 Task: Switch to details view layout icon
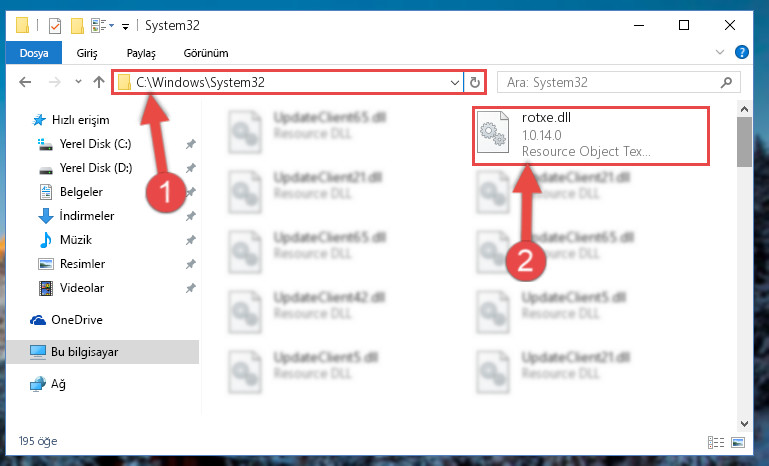(716, 442)
